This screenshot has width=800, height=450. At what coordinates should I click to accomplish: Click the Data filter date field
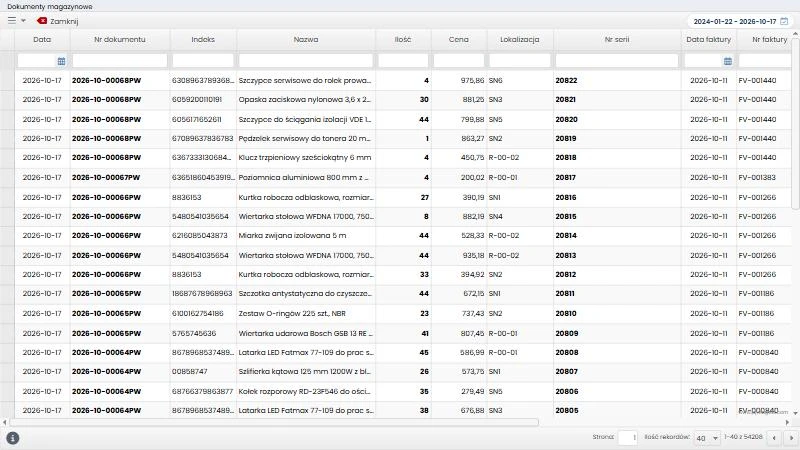point(37,61)
